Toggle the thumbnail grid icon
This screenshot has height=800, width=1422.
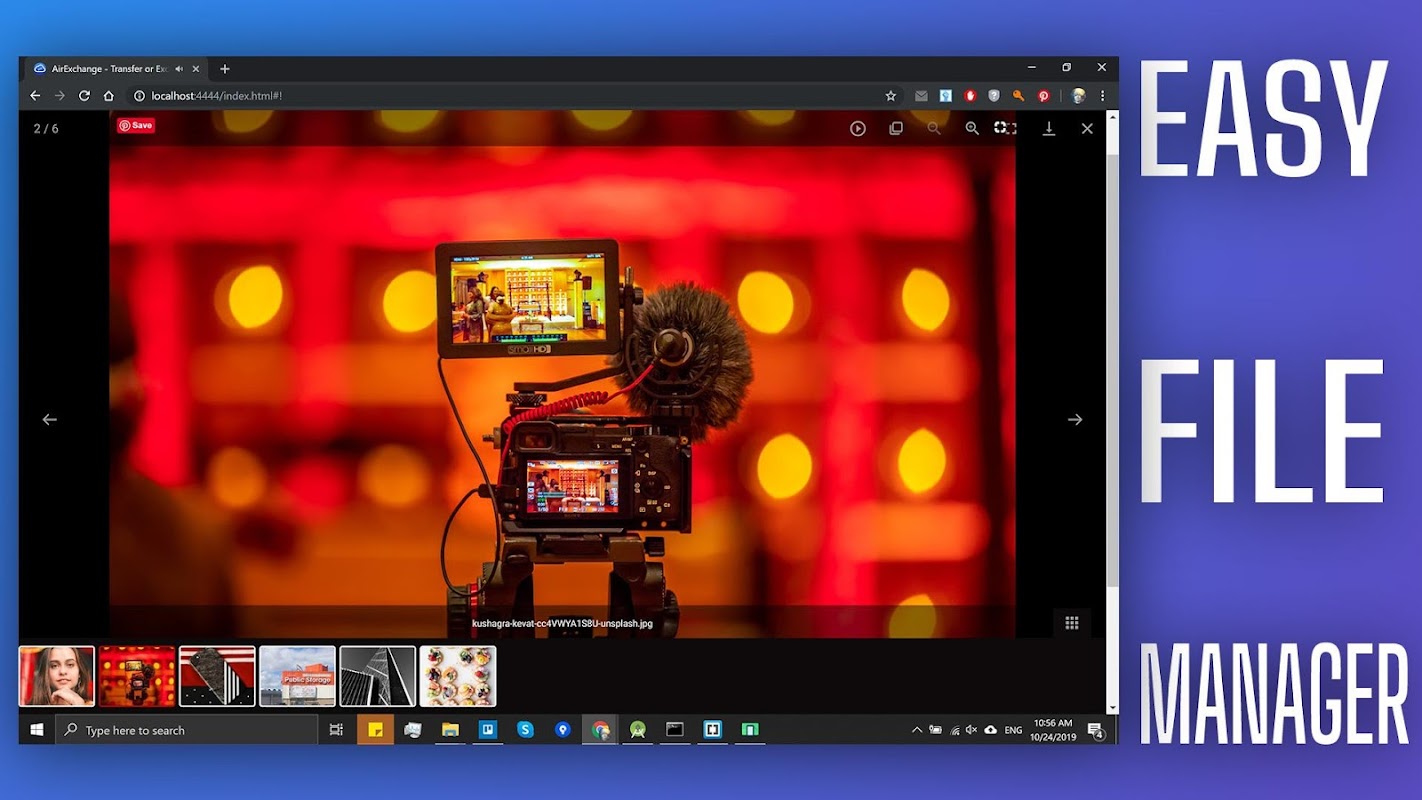pyautogui.click(x=1071, y=623)
